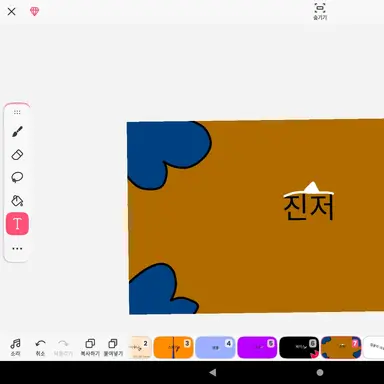This screenshot has width=384, height=384.
Task: Open light blue frame 4 thumbnail
Action: click(x=215, y=347)
